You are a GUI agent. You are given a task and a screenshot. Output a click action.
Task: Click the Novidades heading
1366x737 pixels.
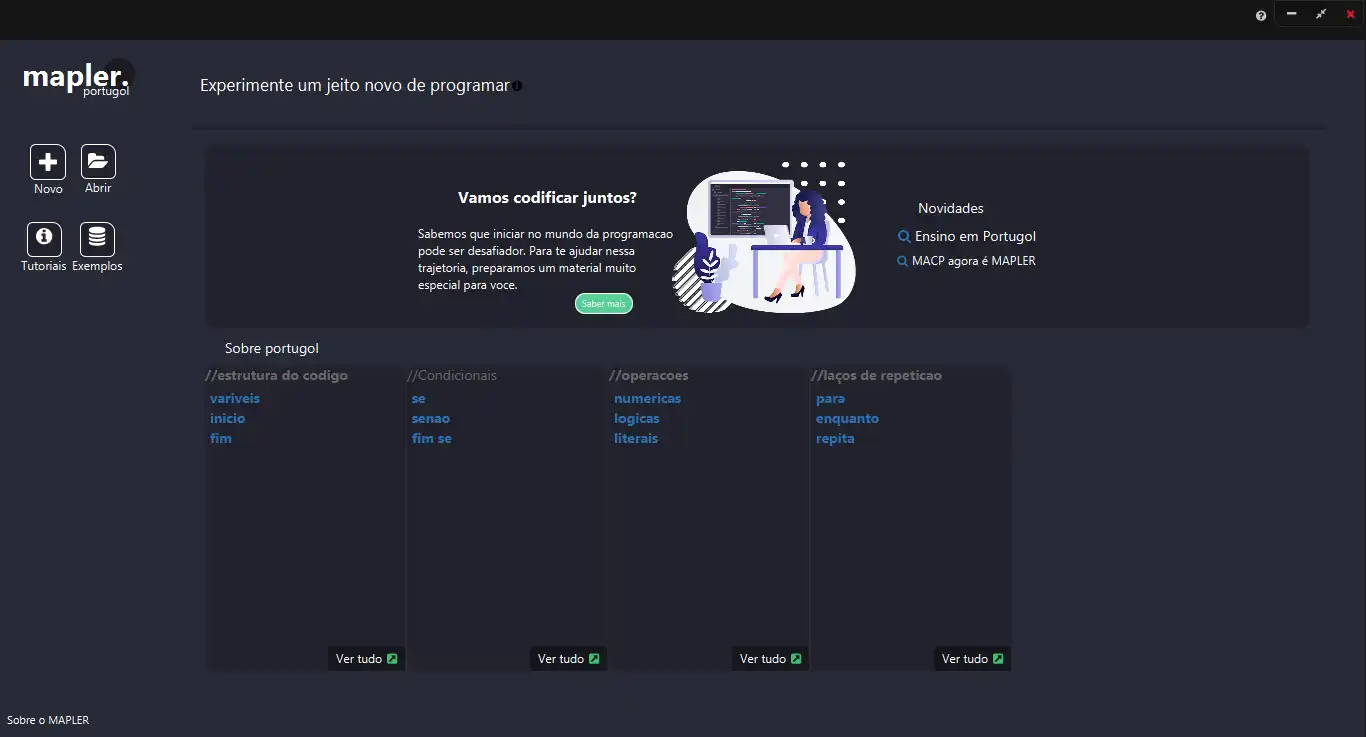pyautogui.click(x=951, y=209)
